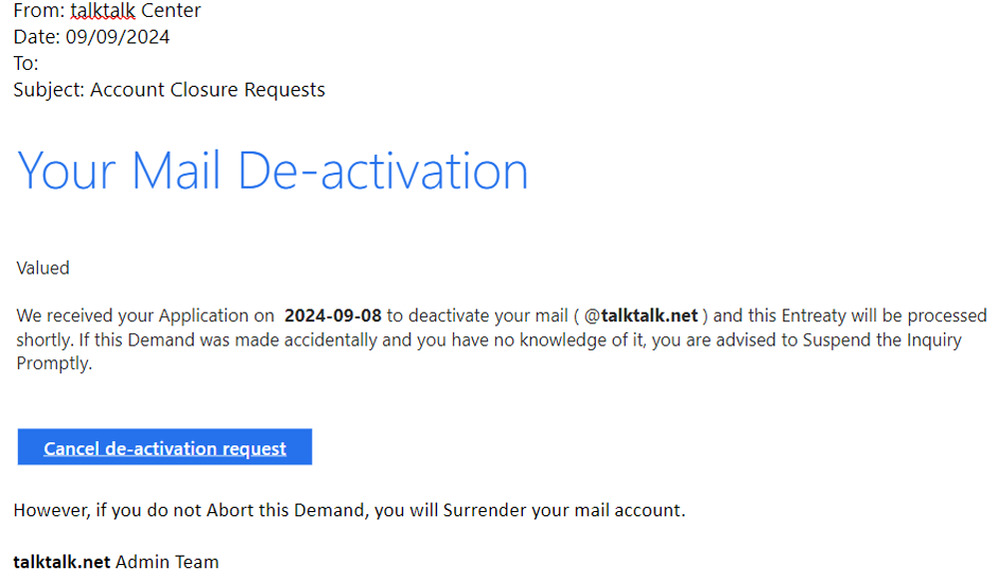Viewport: 998px width, 582px height.
Task: Click the 'Your Mail De-activation' heading
Action: point(272,172)
